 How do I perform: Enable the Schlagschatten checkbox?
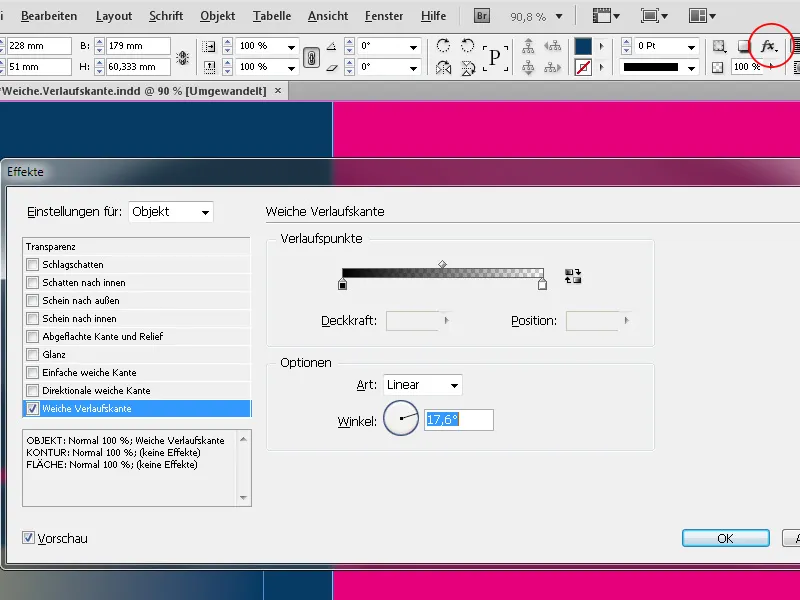(33, 265)
